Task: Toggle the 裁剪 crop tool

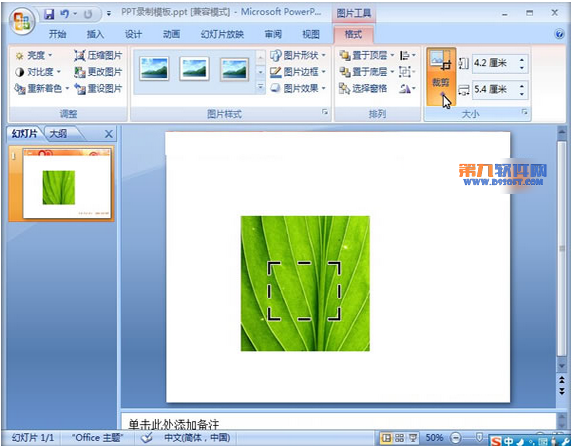Action: click(441, 76)
